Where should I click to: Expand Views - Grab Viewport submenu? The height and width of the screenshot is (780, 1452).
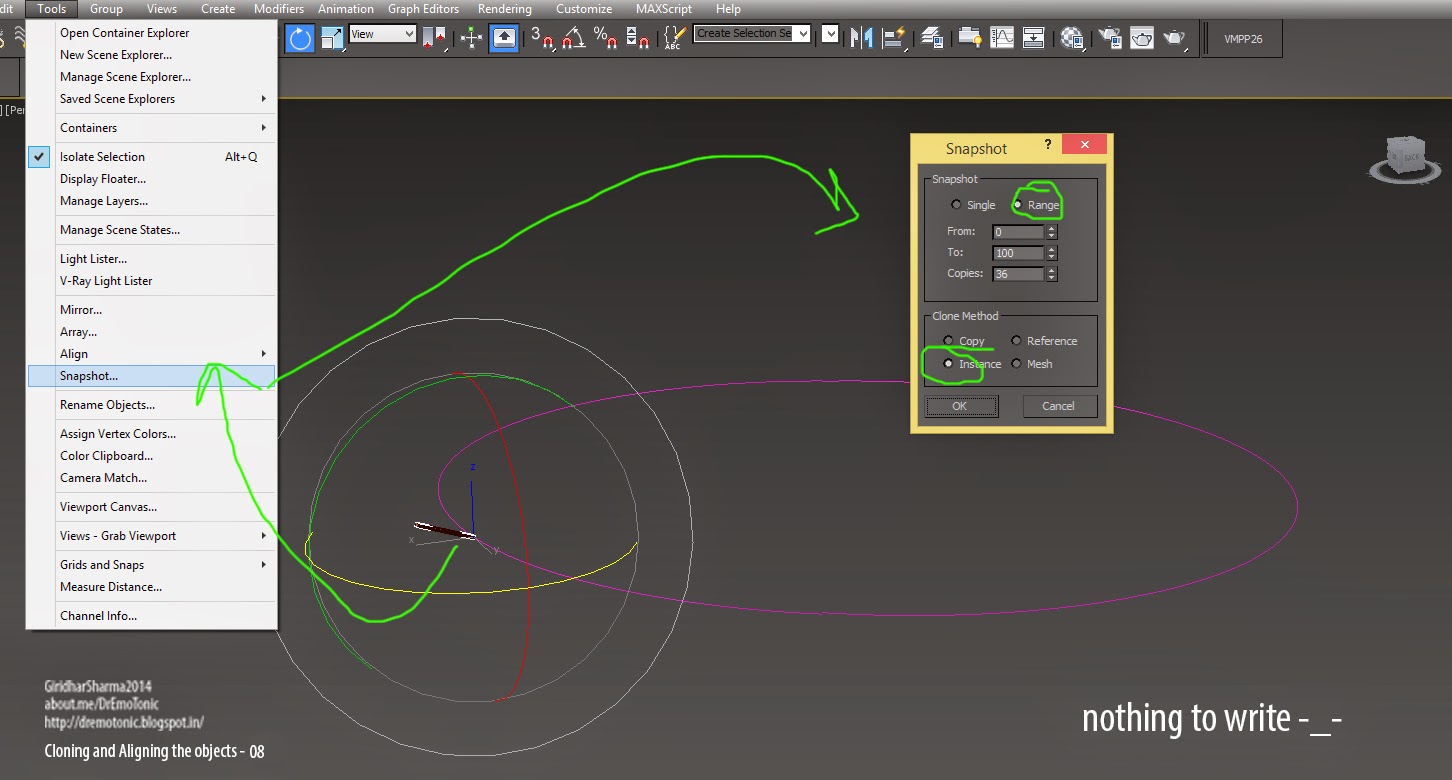pyautogui.click(x=151, y=536)
